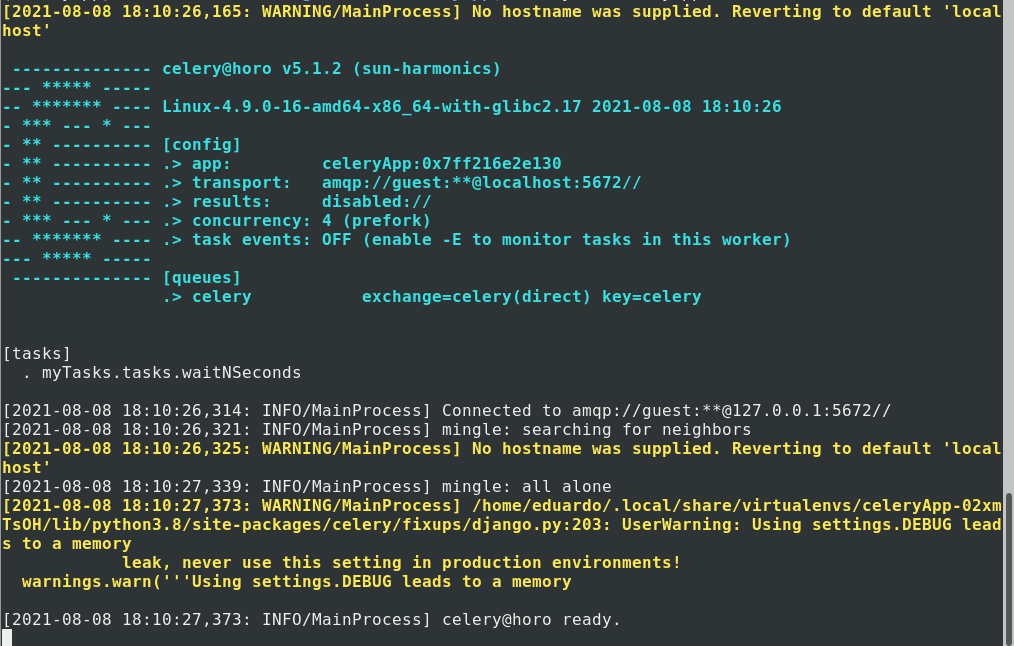The image size is (1014, 646).
Task: Click the 'mingle: searching for neighbors' log line
Action: [596, 430]
